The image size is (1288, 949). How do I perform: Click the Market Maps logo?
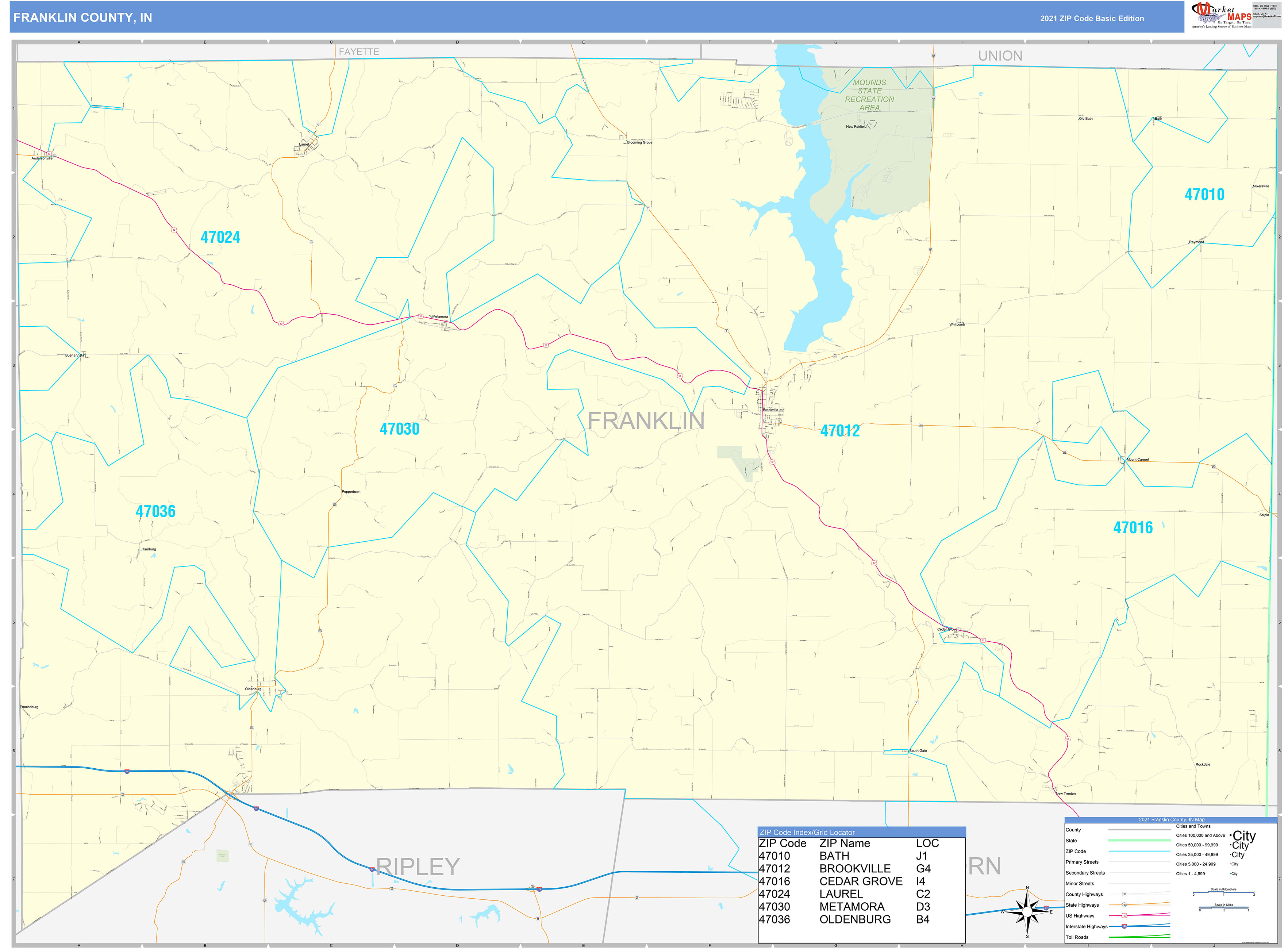1221,15
